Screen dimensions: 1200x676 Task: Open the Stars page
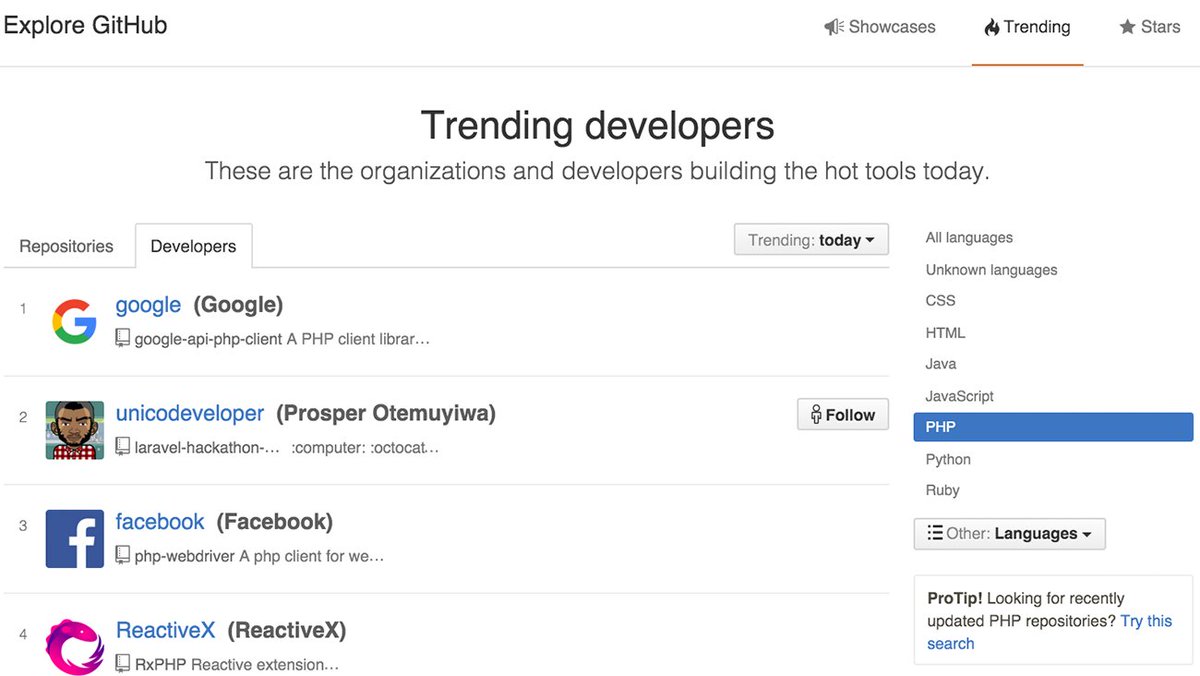click(1149, 27)
